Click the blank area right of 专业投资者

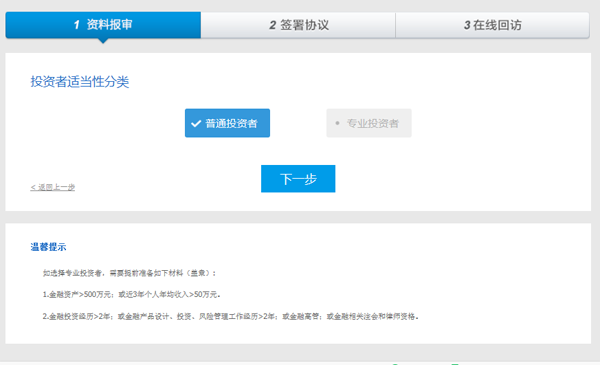pos(497,123)
